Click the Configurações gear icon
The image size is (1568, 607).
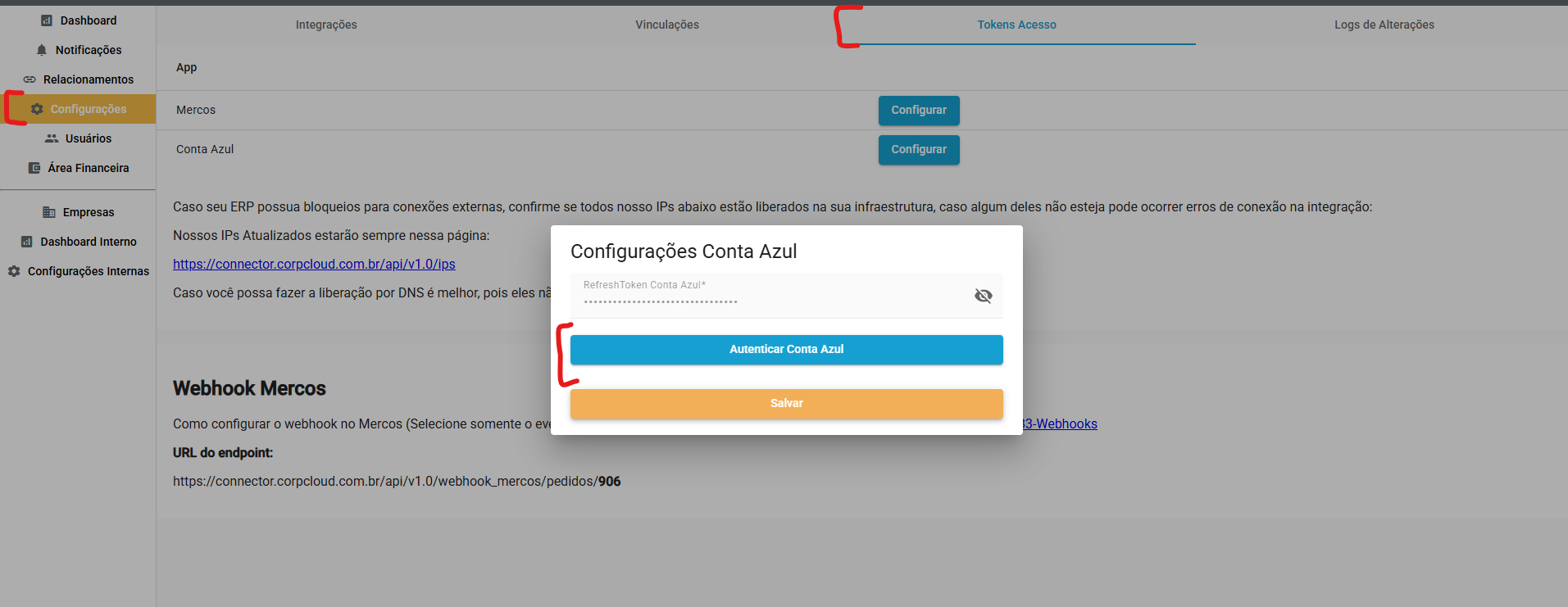(x=37, y=109)
